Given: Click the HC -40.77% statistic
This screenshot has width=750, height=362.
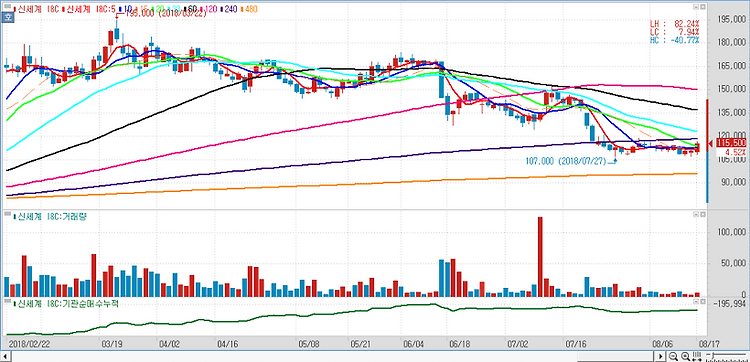Looking at the screenshot, I should (675, 40).
